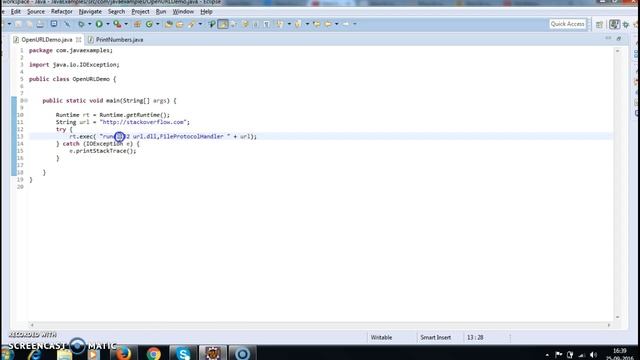Viewport: 640px width, 360px height.
Task: Open the Project menu
Action: click(140, 11)
